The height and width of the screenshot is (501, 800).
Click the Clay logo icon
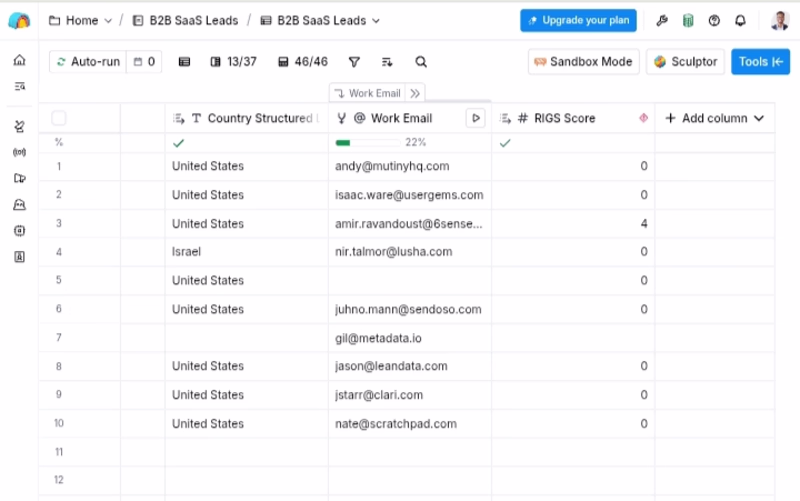(19, 21)
